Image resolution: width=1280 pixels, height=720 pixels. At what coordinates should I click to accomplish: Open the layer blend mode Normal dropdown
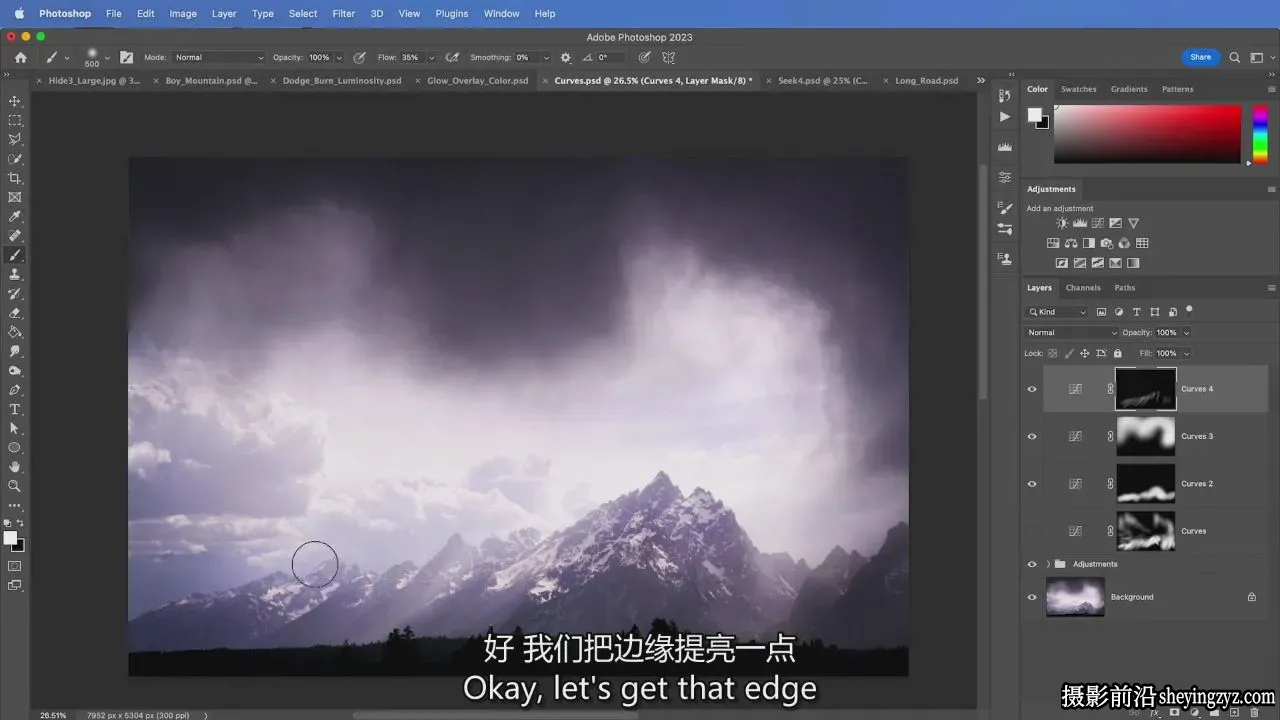click(1072, 332)
